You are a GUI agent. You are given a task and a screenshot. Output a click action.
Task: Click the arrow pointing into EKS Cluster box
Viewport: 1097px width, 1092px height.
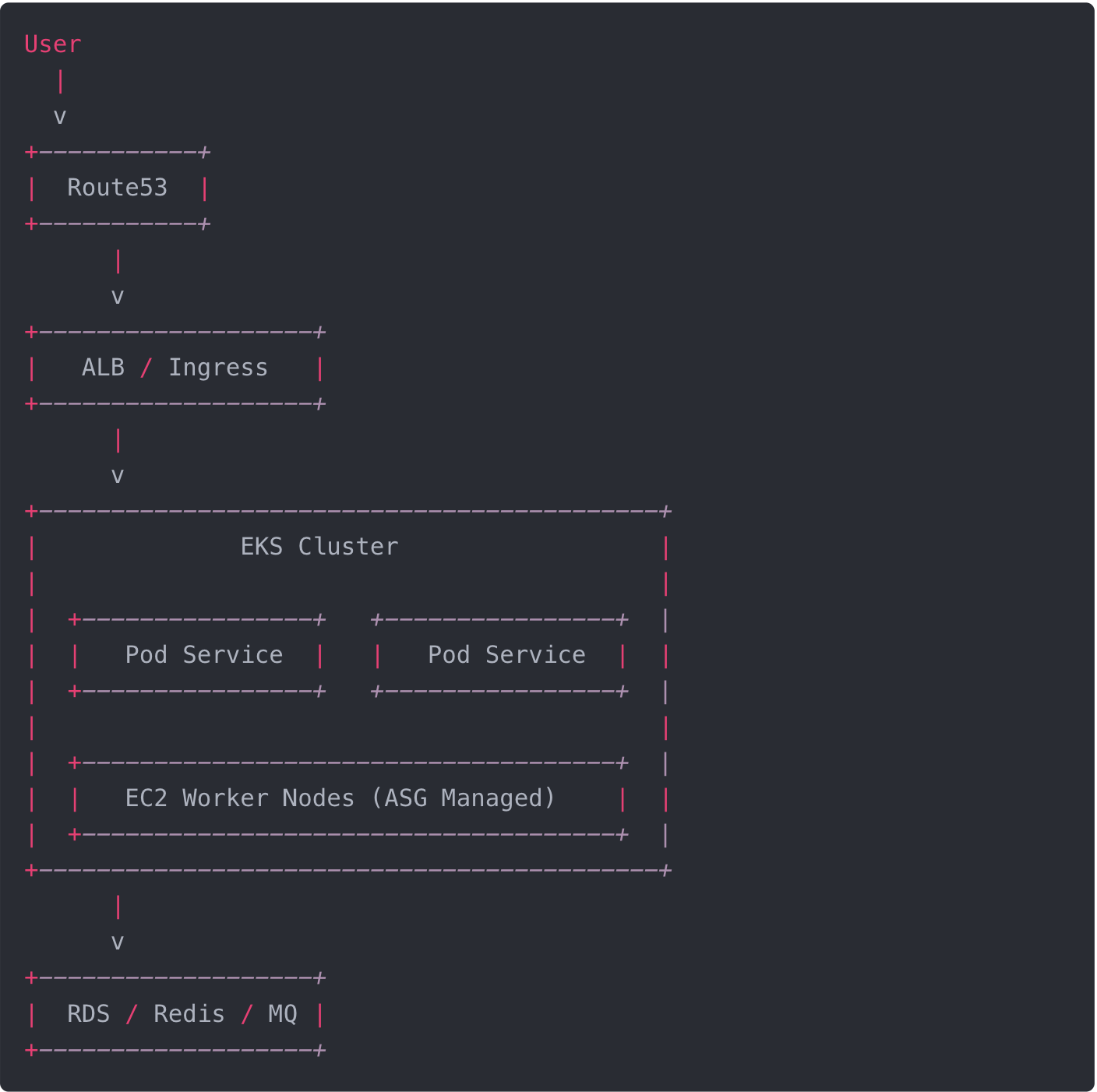(x=117, y=475)
